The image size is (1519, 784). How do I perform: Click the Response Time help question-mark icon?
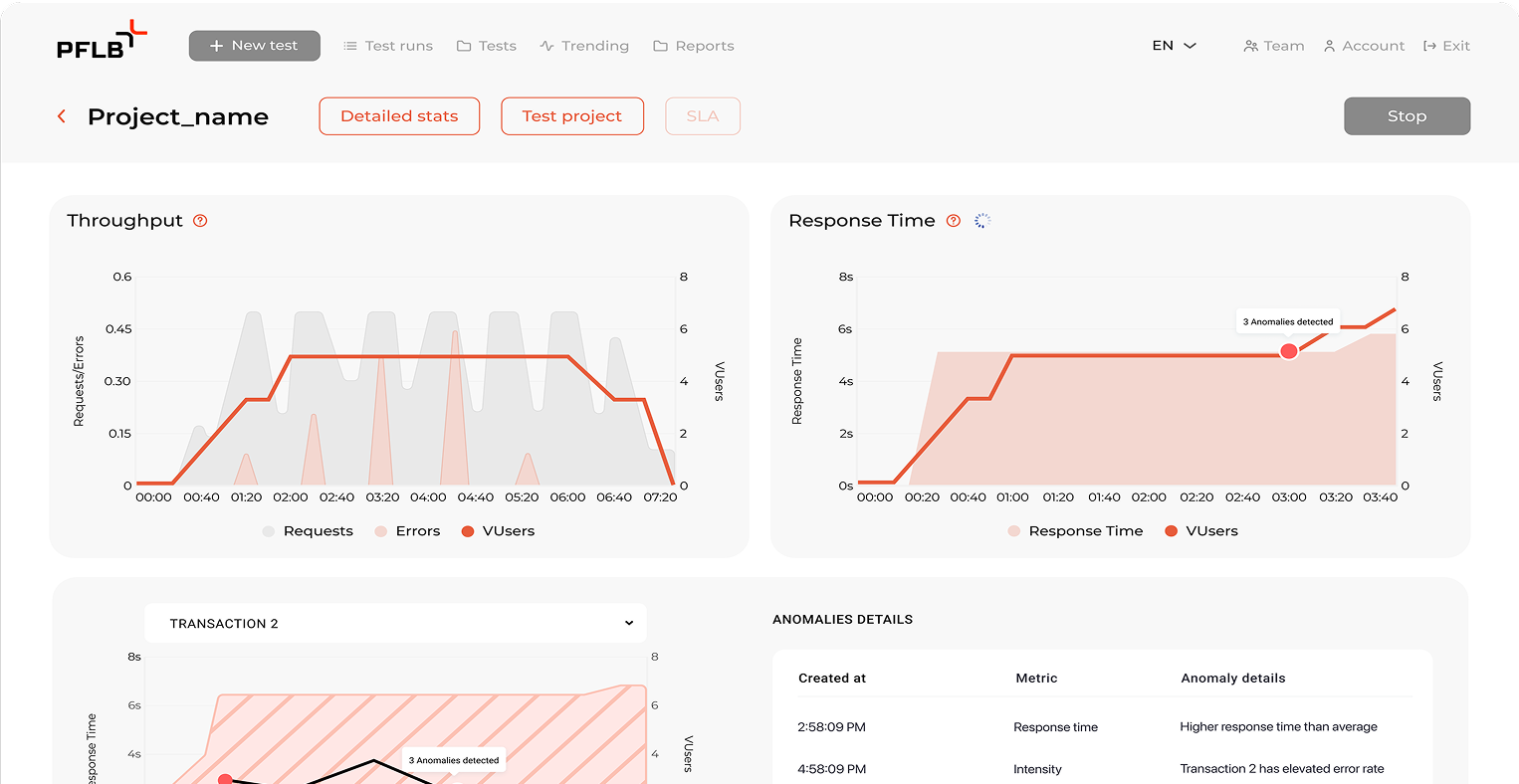tap(954, 221)
